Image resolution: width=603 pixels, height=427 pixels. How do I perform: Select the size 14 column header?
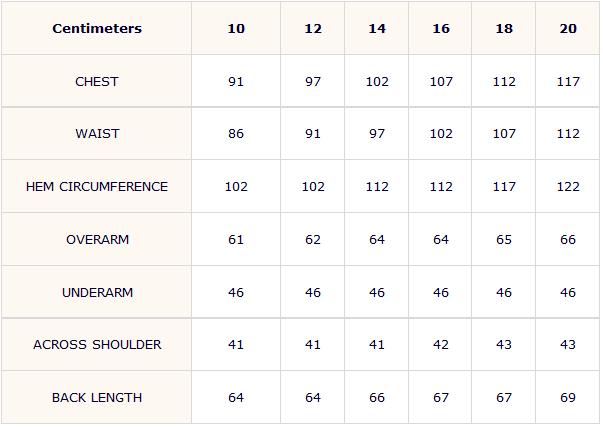[377, 28]
